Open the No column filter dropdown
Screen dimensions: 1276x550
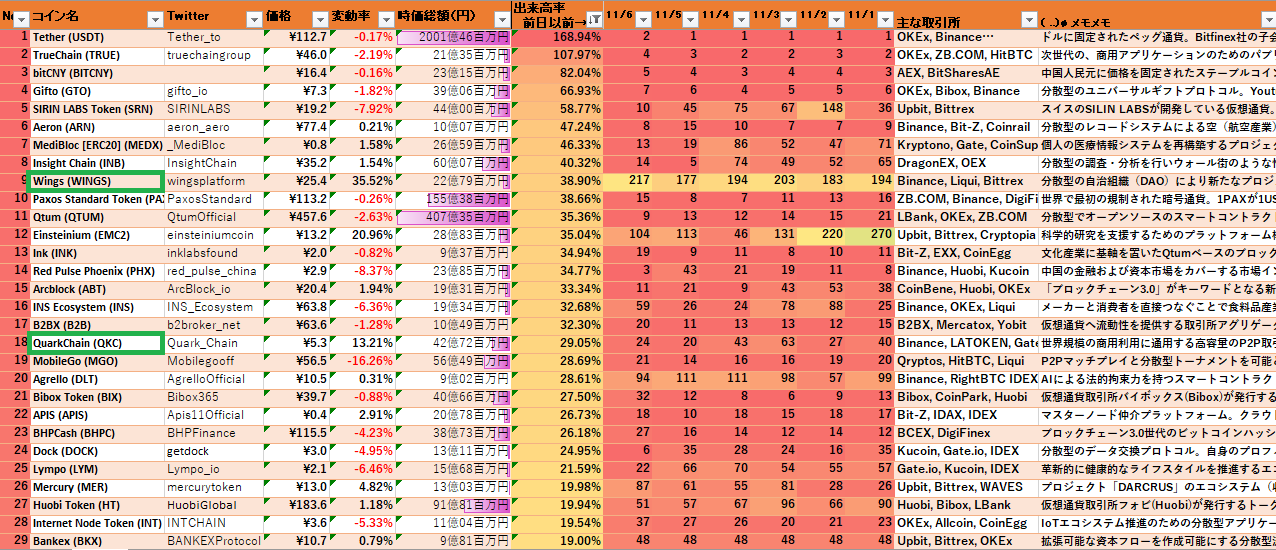point(20,19)
